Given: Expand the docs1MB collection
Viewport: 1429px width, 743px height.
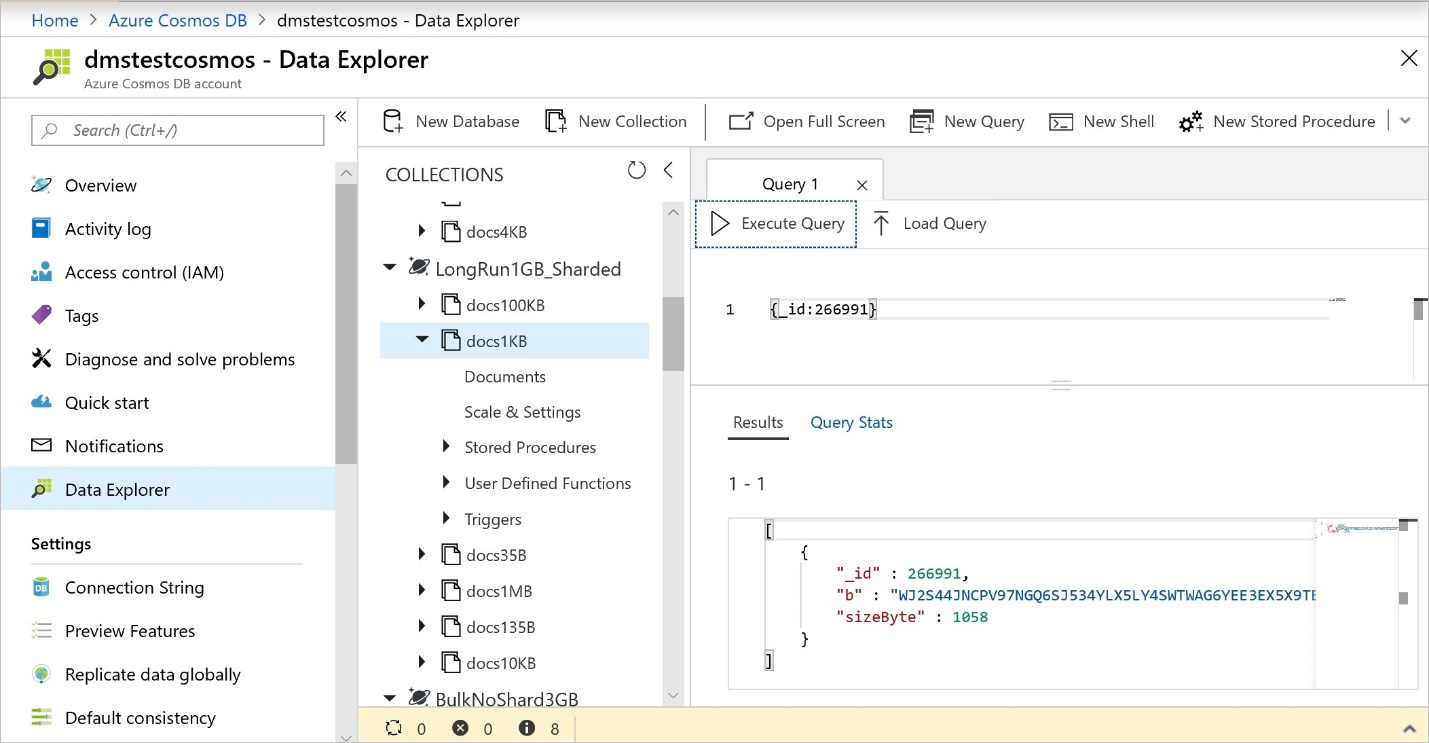Looking at the screenshot, I should pos(422,590).
